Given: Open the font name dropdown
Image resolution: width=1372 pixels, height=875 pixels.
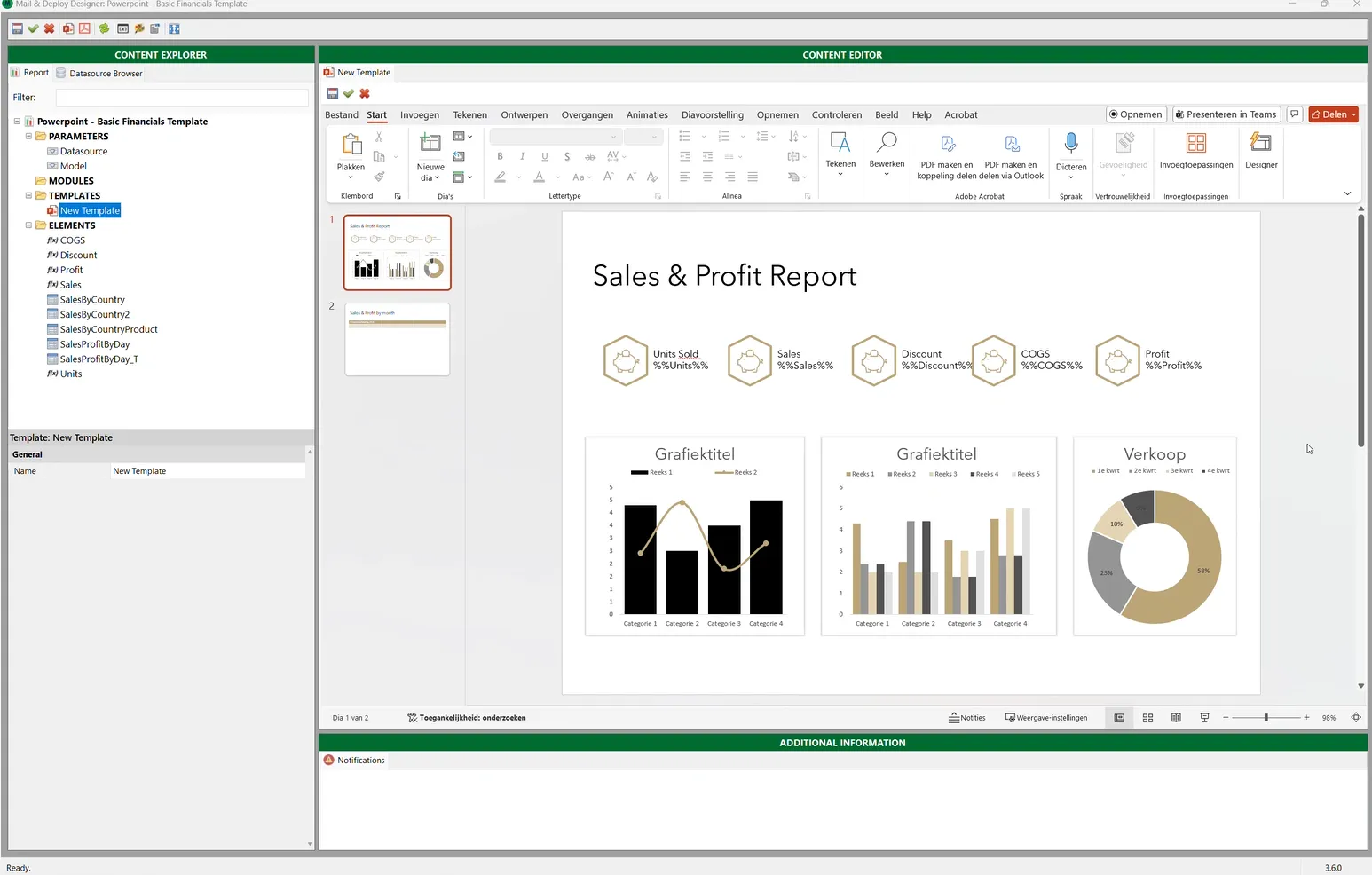Looking at the screenshot, I should pos(613,137).
